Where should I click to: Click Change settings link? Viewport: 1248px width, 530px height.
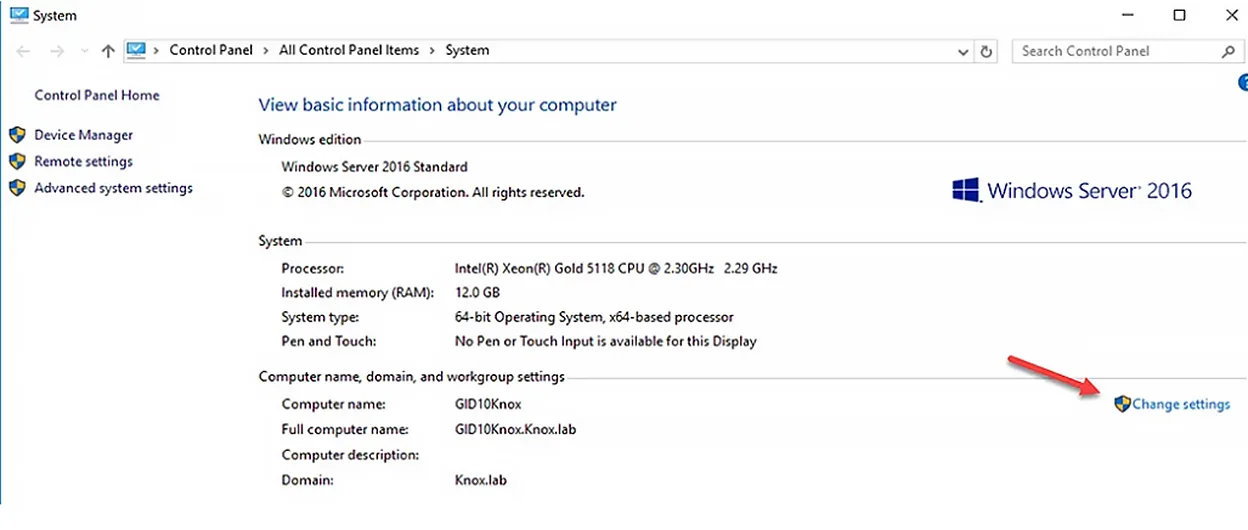(x=1181, y=404)
